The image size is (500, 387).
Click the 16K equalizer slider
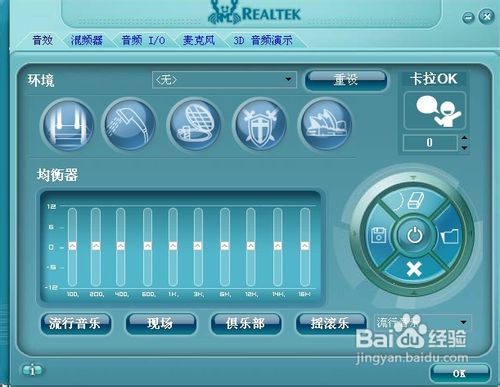click(x=305, y=247)
